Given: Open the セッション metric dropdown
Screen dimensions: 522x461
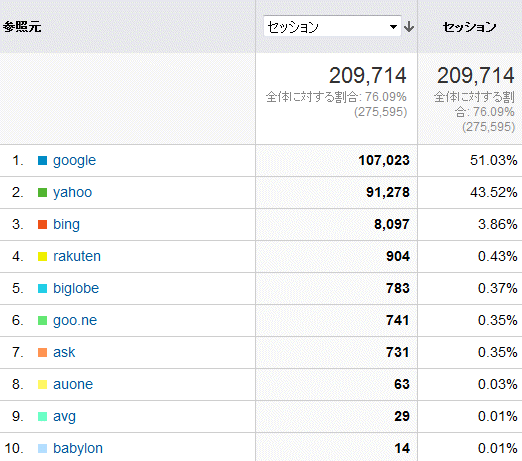Looking at the screenshot, I should tap(332, 26).
